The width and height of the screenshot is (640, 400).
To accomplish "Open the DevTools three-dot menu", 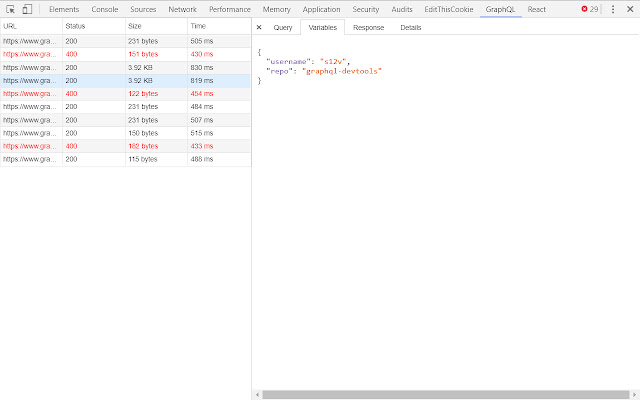I will [x=613, y=9].
